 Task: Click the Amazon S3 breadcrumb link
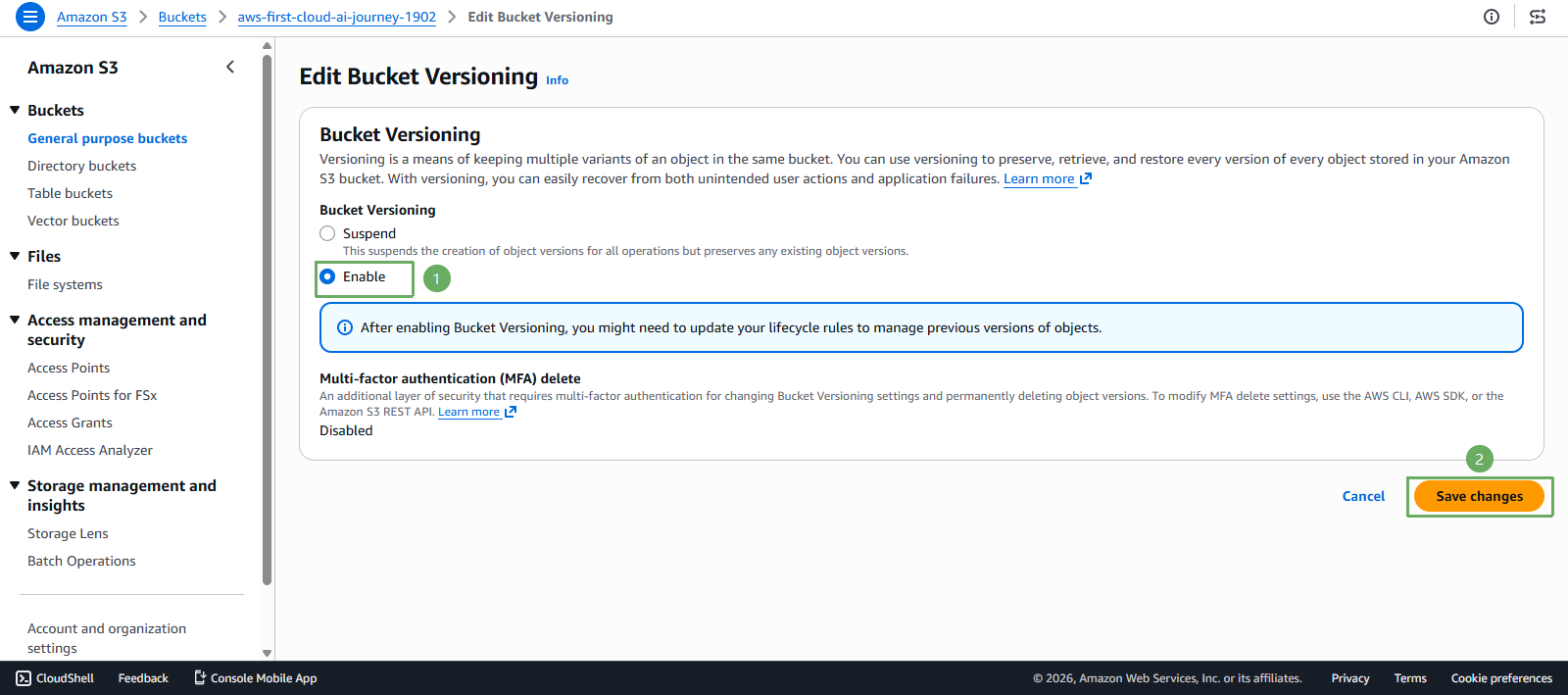(x=92, y=17)
